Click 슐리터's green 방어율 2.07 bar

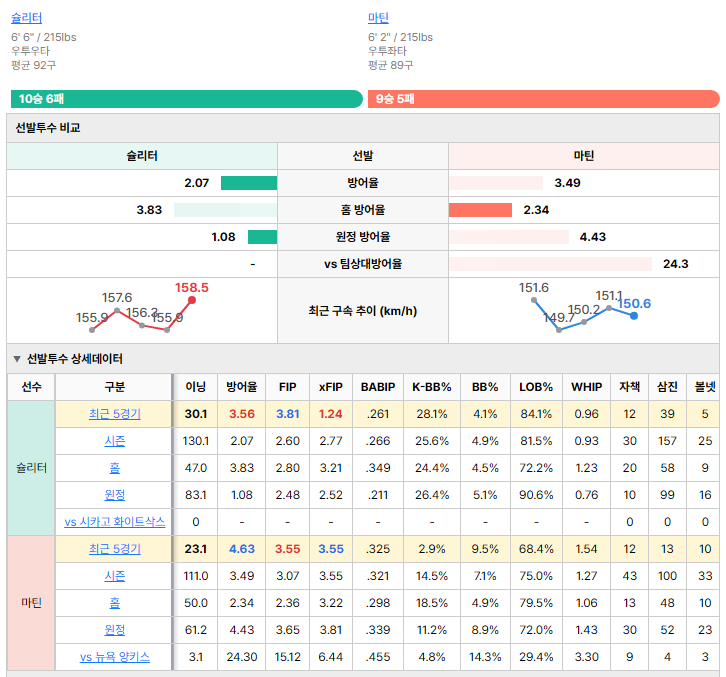(x=249, y=183)
